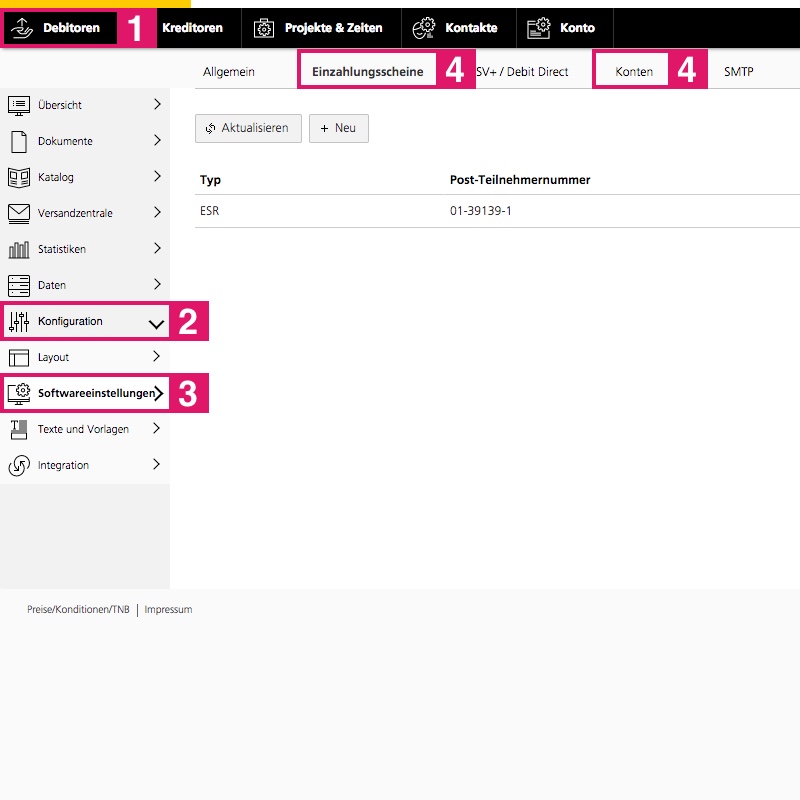Screen dimensions: 800x800
Task: Click the Konfiguration sliders icon
Action: click(x=18, y=321)
